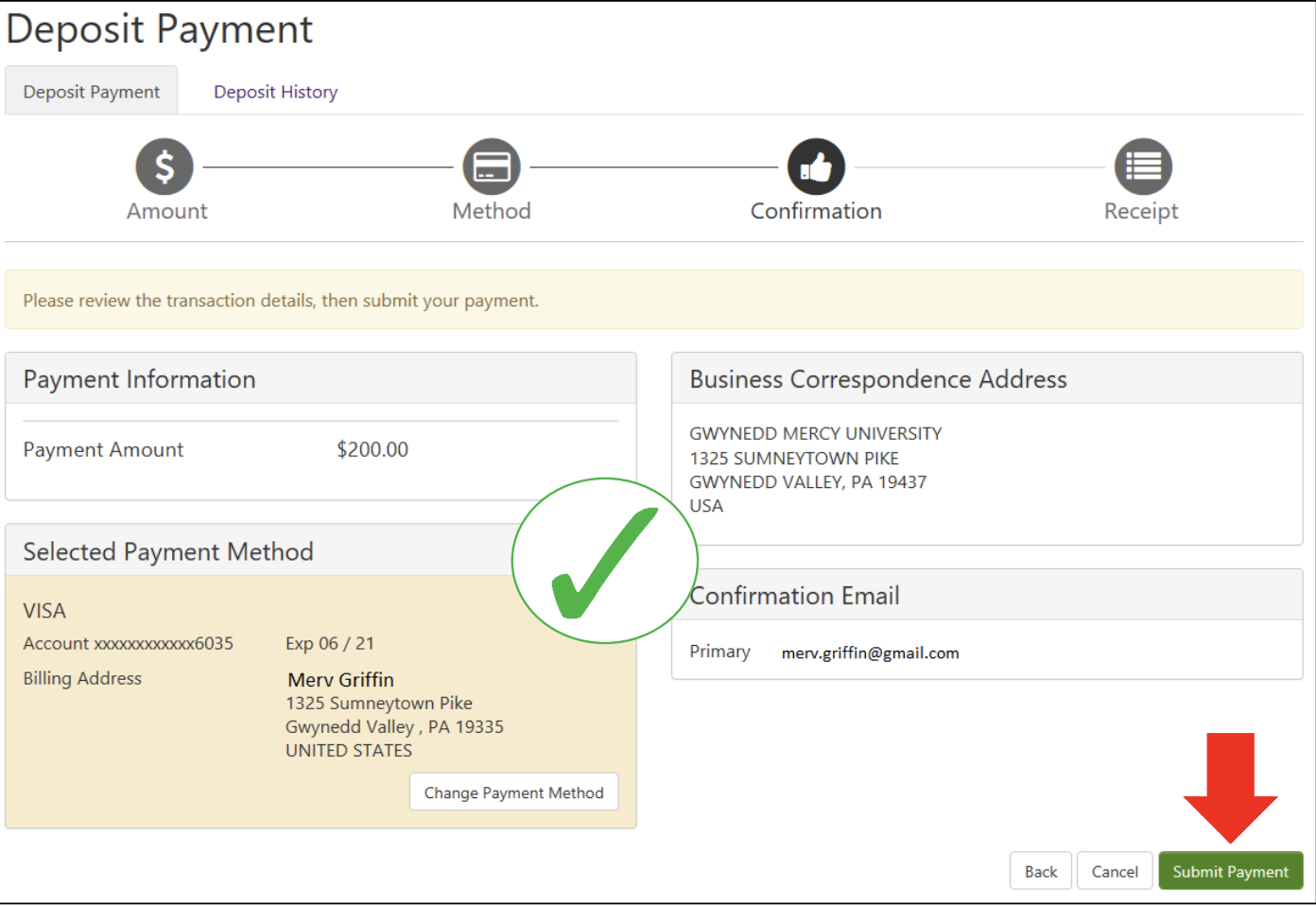Click the credit card Method step icon

492,167
